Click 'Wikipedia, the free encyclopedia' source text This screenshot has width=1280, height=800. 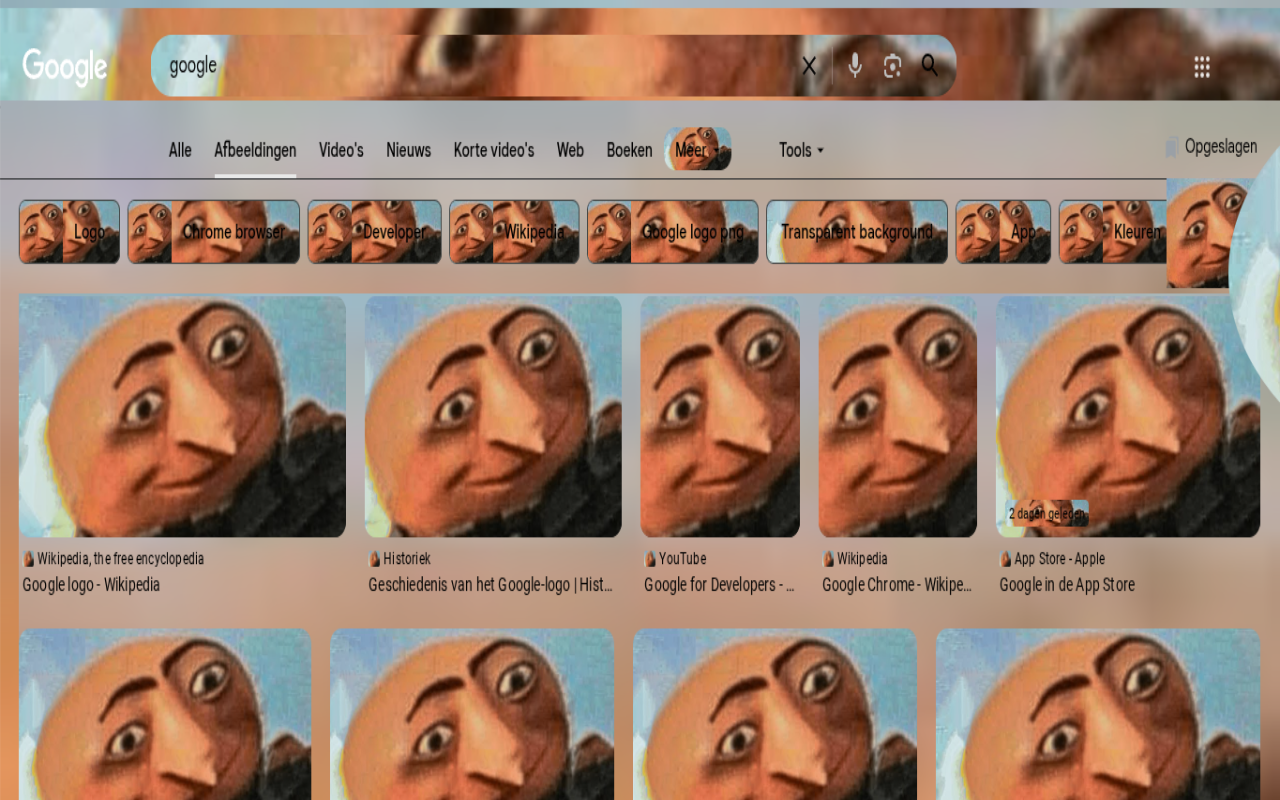[x=120, y=559]
